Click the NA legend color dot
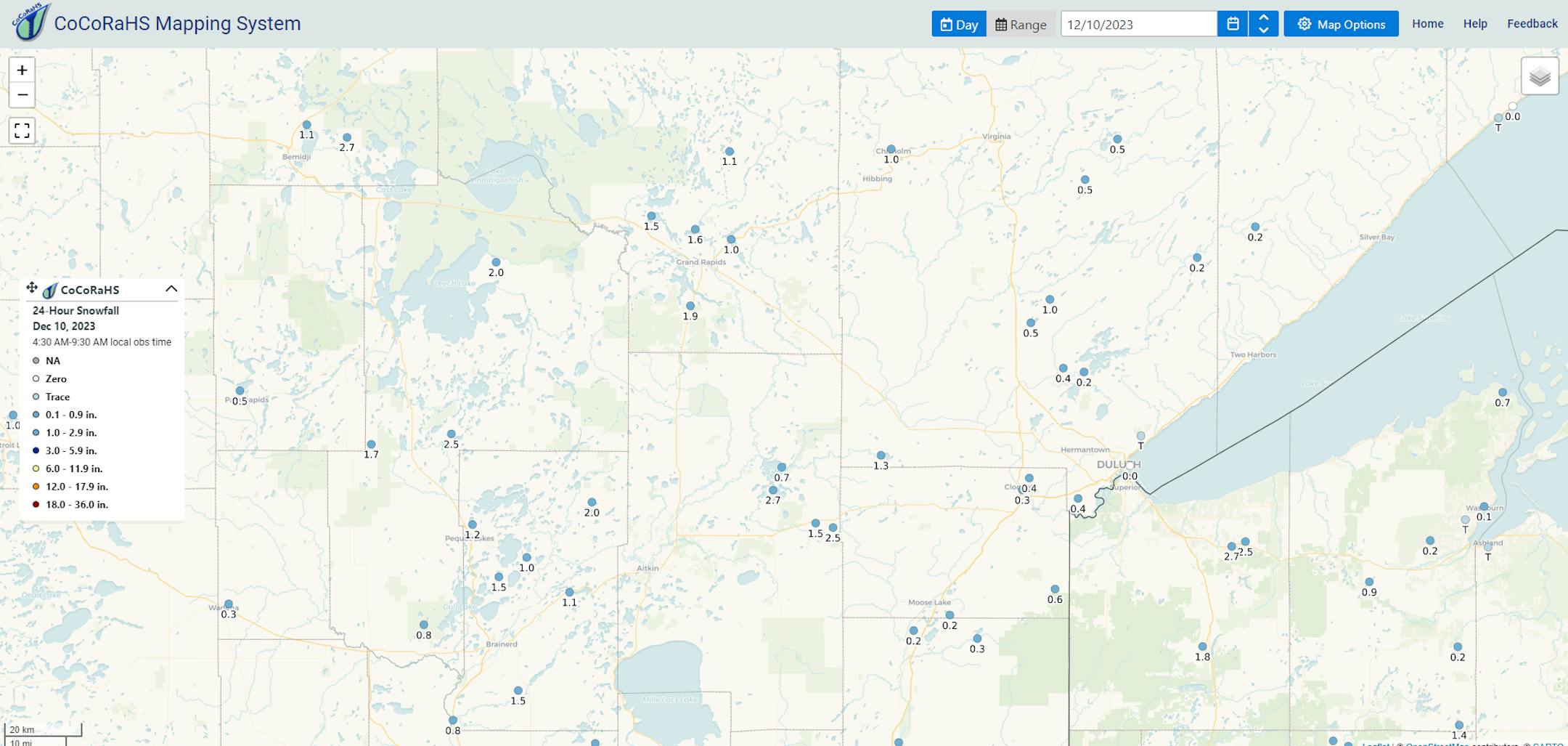1568x746 pixels. click(36, 360)
